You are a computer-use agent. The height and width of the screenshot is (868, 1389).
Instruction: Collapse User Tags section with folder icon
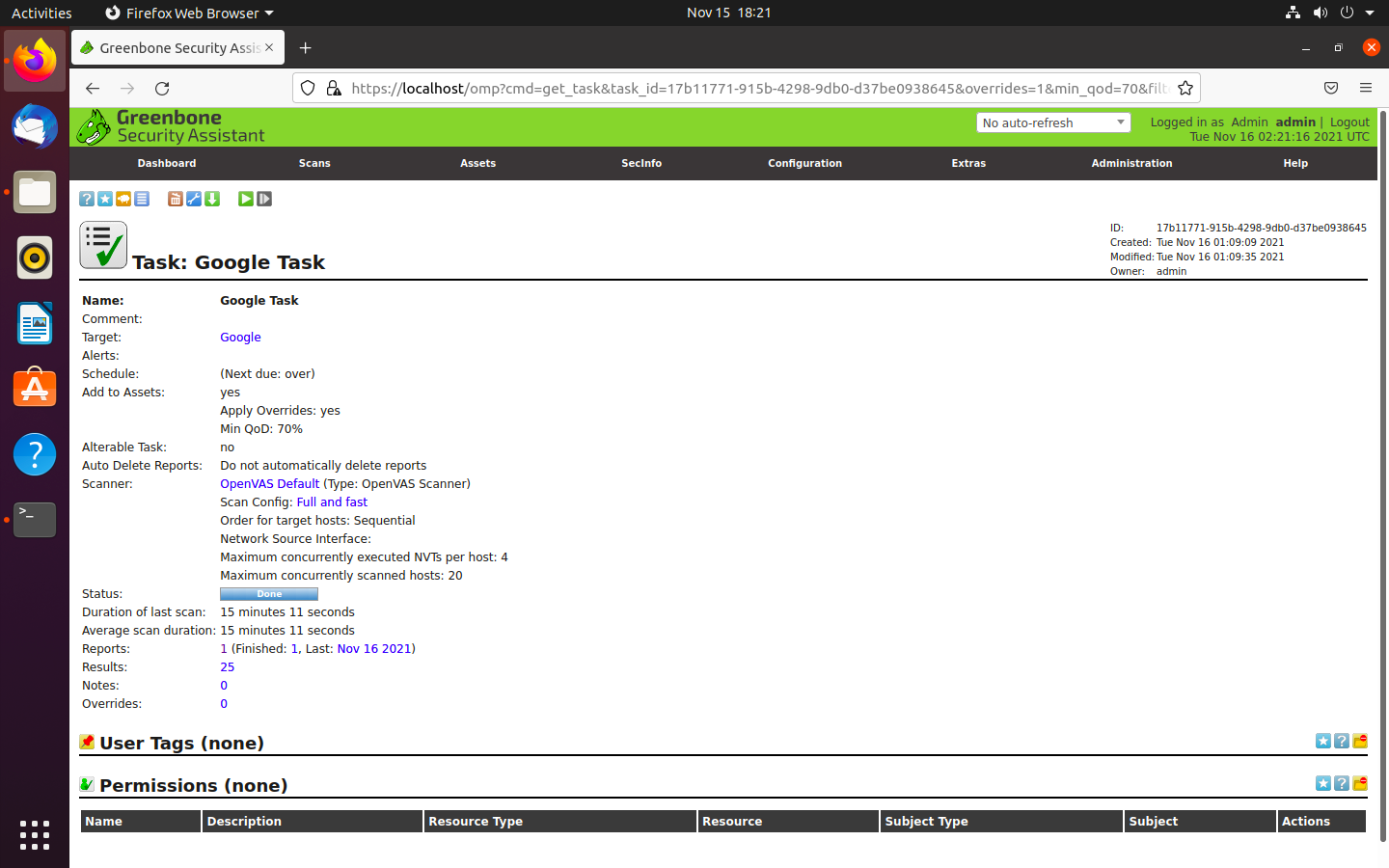[x=1360, y=741]
